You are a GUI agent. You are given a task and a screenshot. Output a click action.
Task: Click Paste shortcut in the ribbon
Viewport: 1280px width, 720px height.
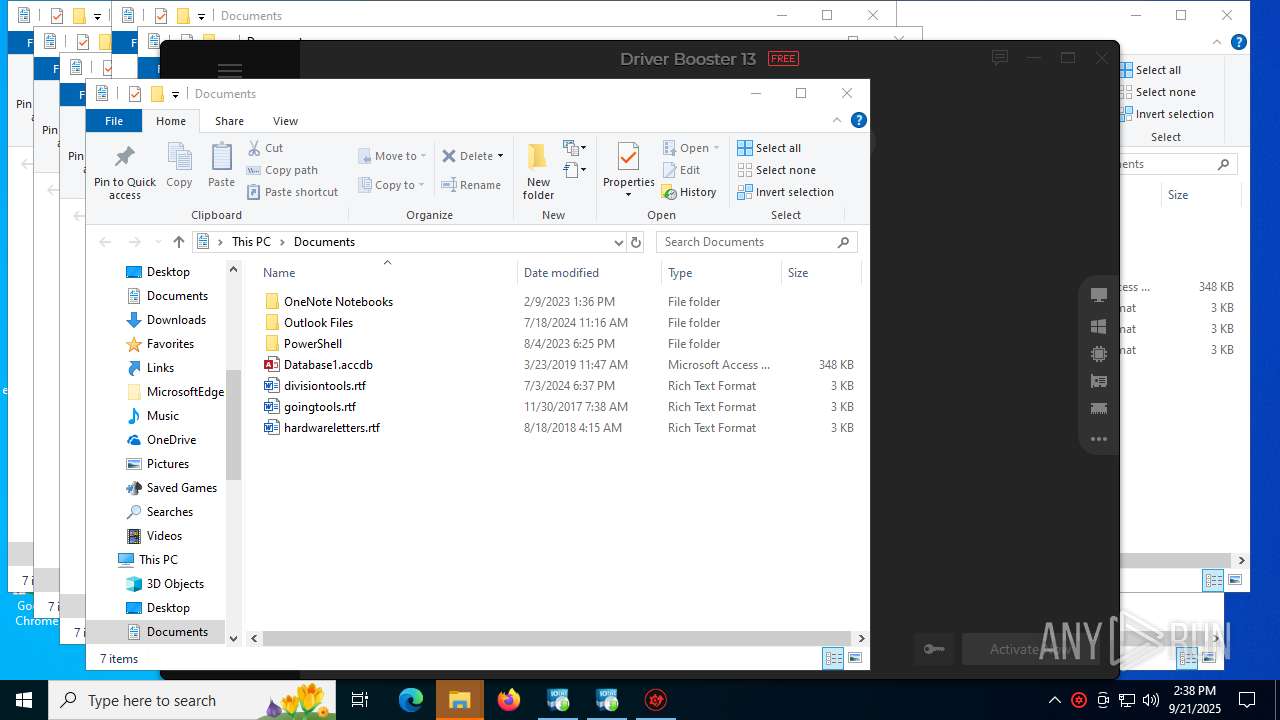click(x=293, y=192)
